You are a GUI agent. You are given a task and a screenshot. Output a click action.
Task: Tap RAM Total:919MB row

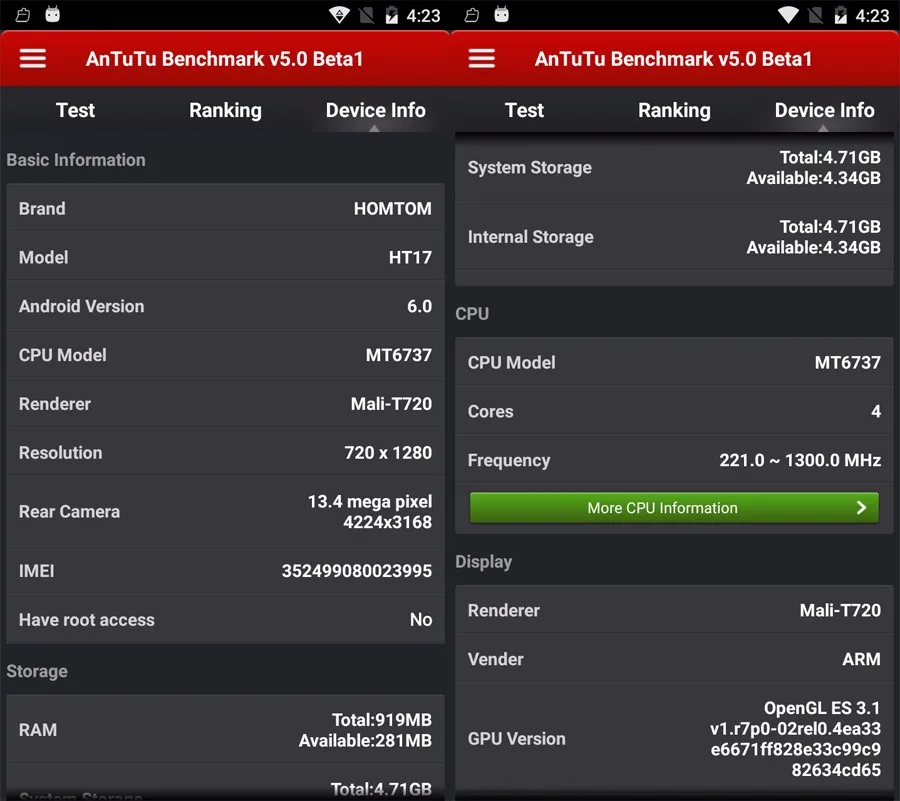[225, 729]
